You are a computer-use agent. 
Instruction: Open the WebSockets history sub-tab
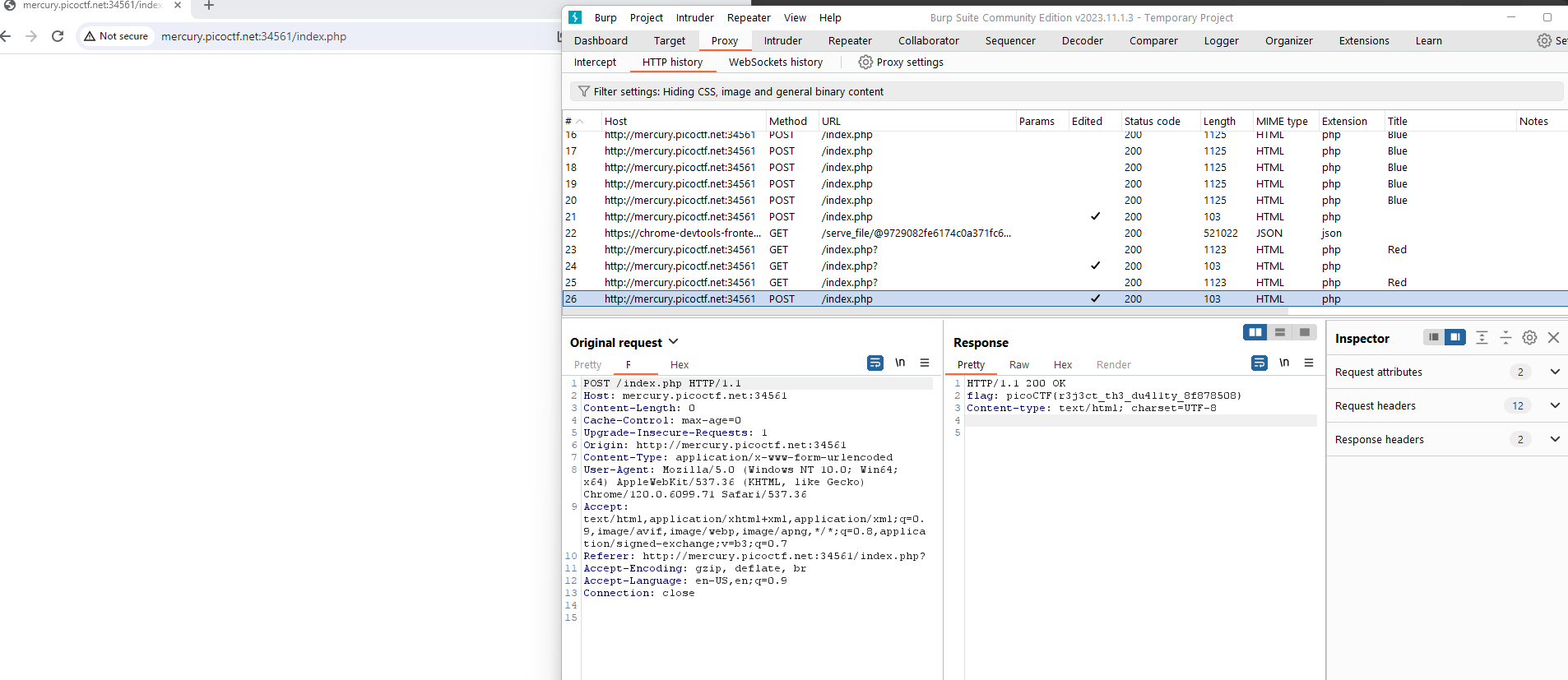tap(776, 62)
